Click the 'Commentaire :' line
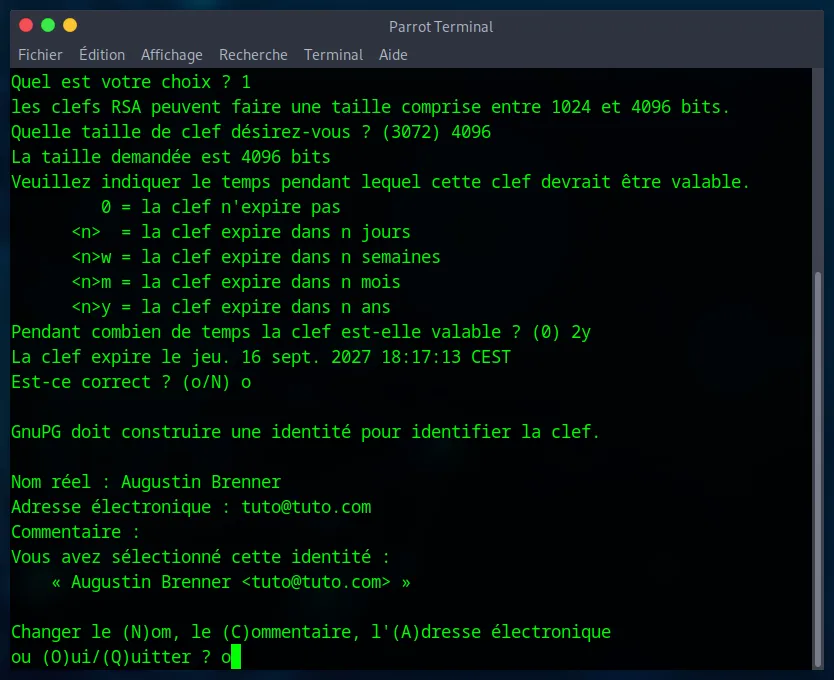The height and width of the screenshot is (680, 834). pos(76,532)
